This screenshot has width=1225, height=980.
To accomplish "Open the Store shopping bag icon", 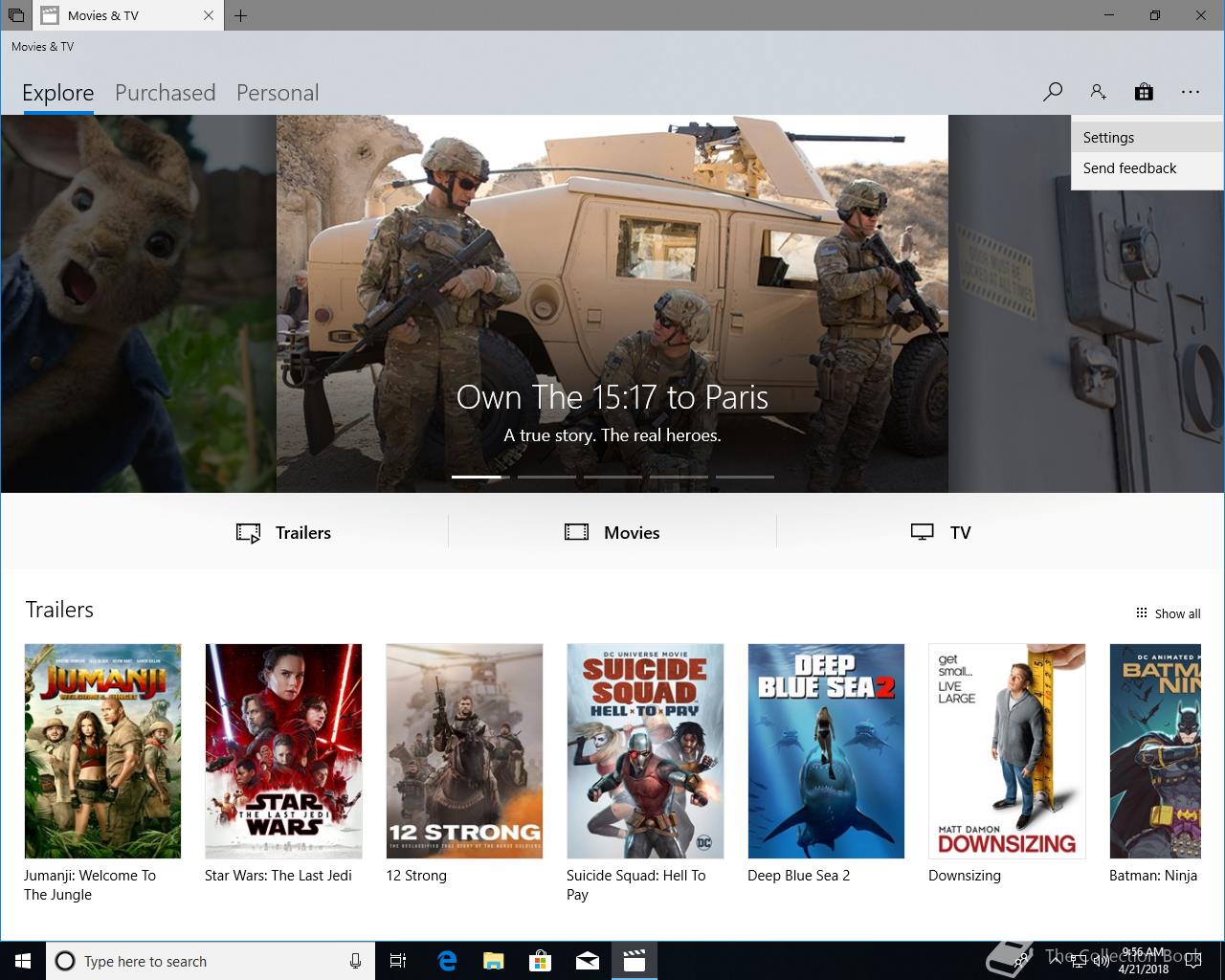I will (1144, 92).
